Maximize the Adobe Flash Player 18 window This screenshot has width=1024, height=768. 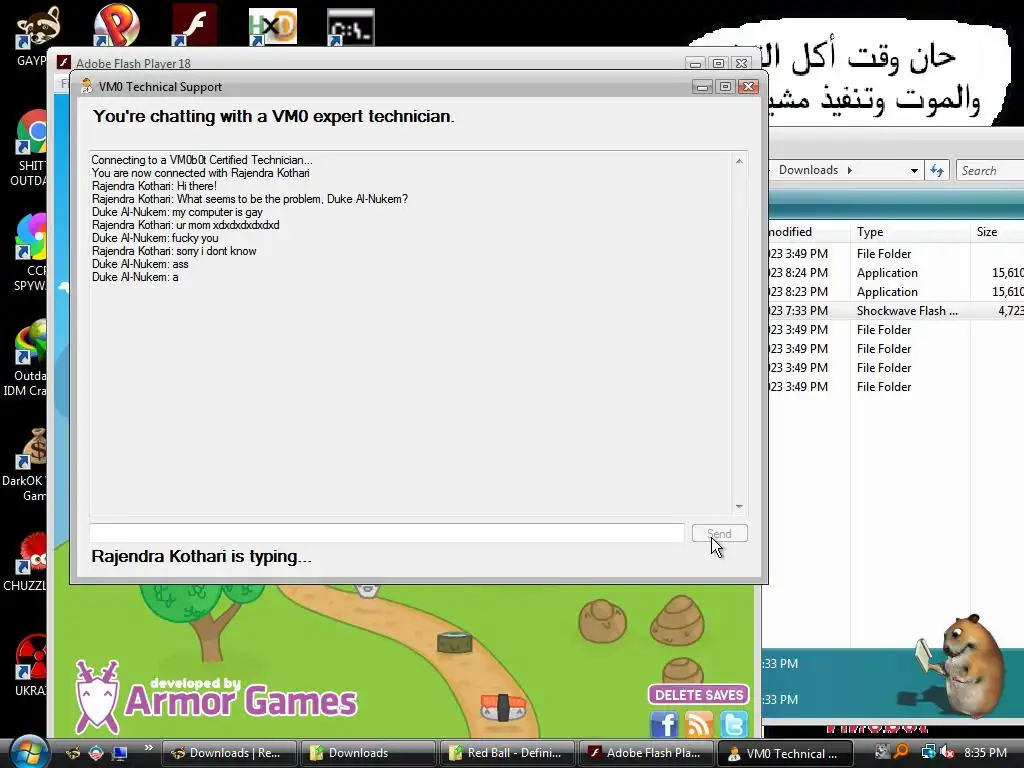point(718,63)
